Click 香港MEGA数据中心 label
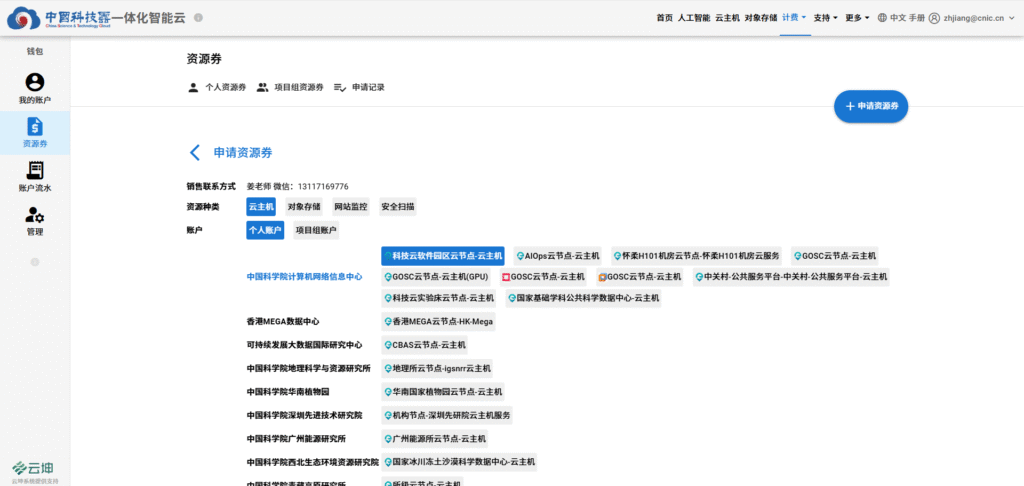This screenshot has width=1024, height=486. click(x=283, y=321)
